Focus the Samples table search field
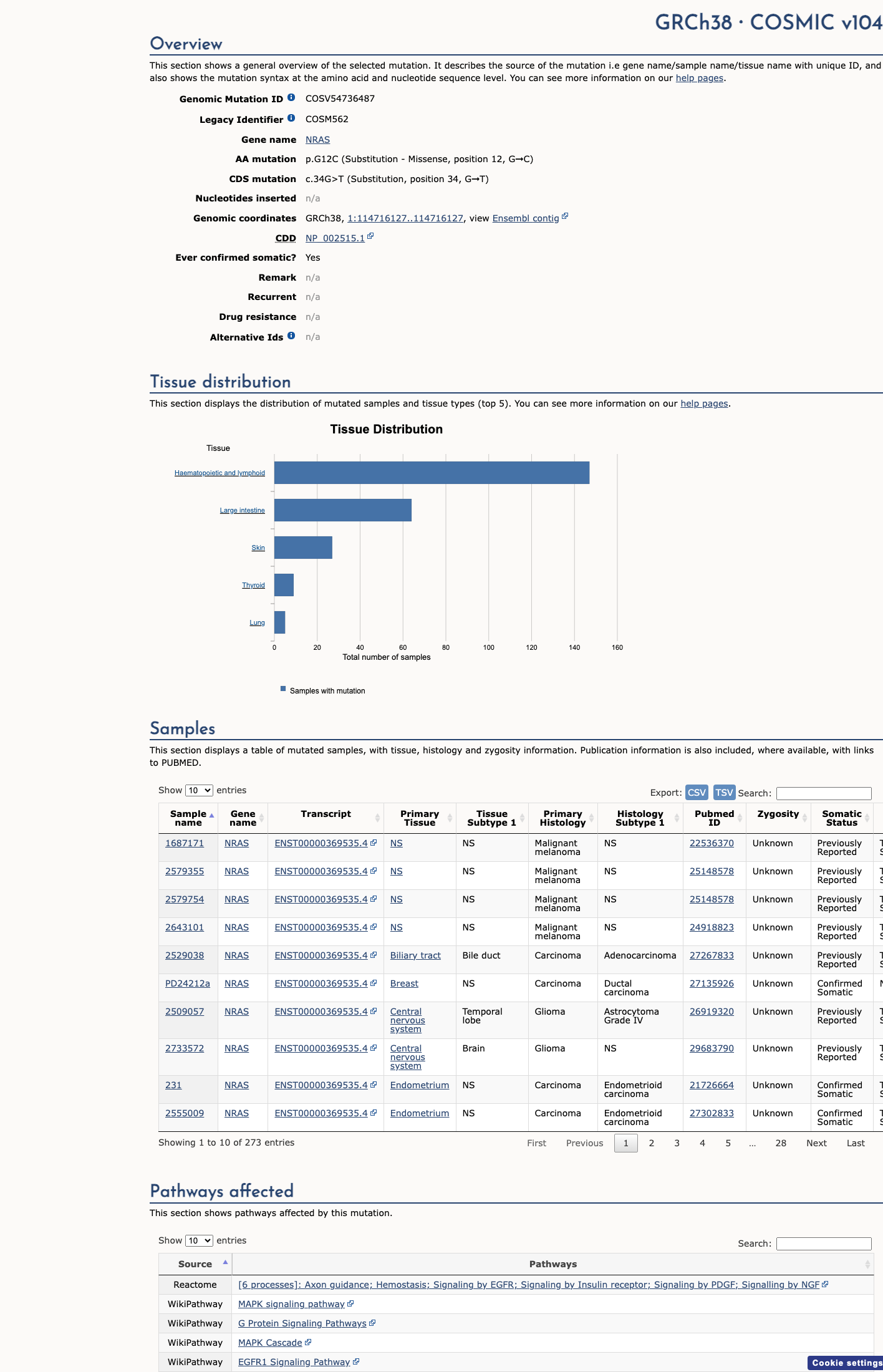 coord(824,793)
